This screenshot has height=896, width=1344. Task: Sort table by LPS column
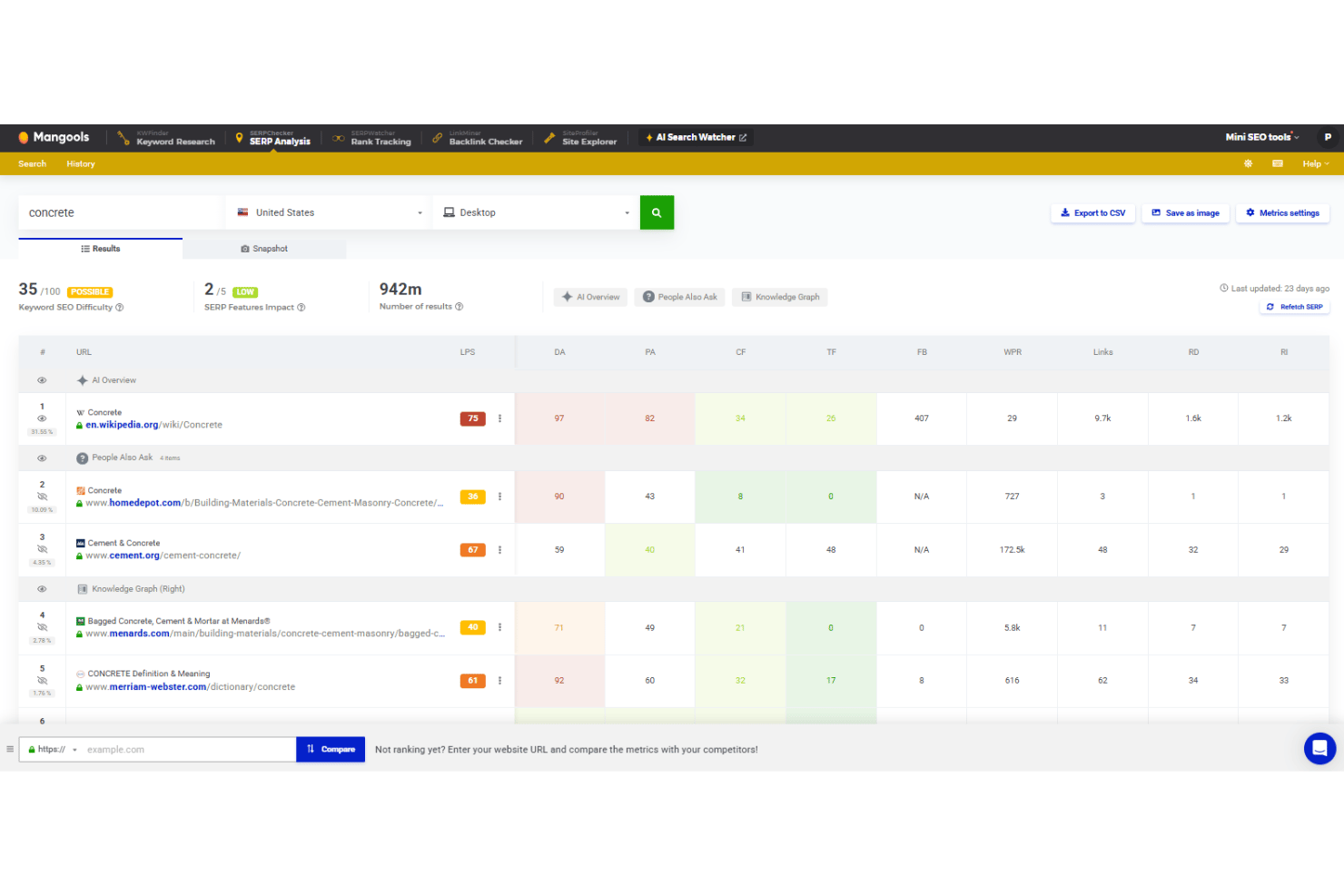point(468,352)
